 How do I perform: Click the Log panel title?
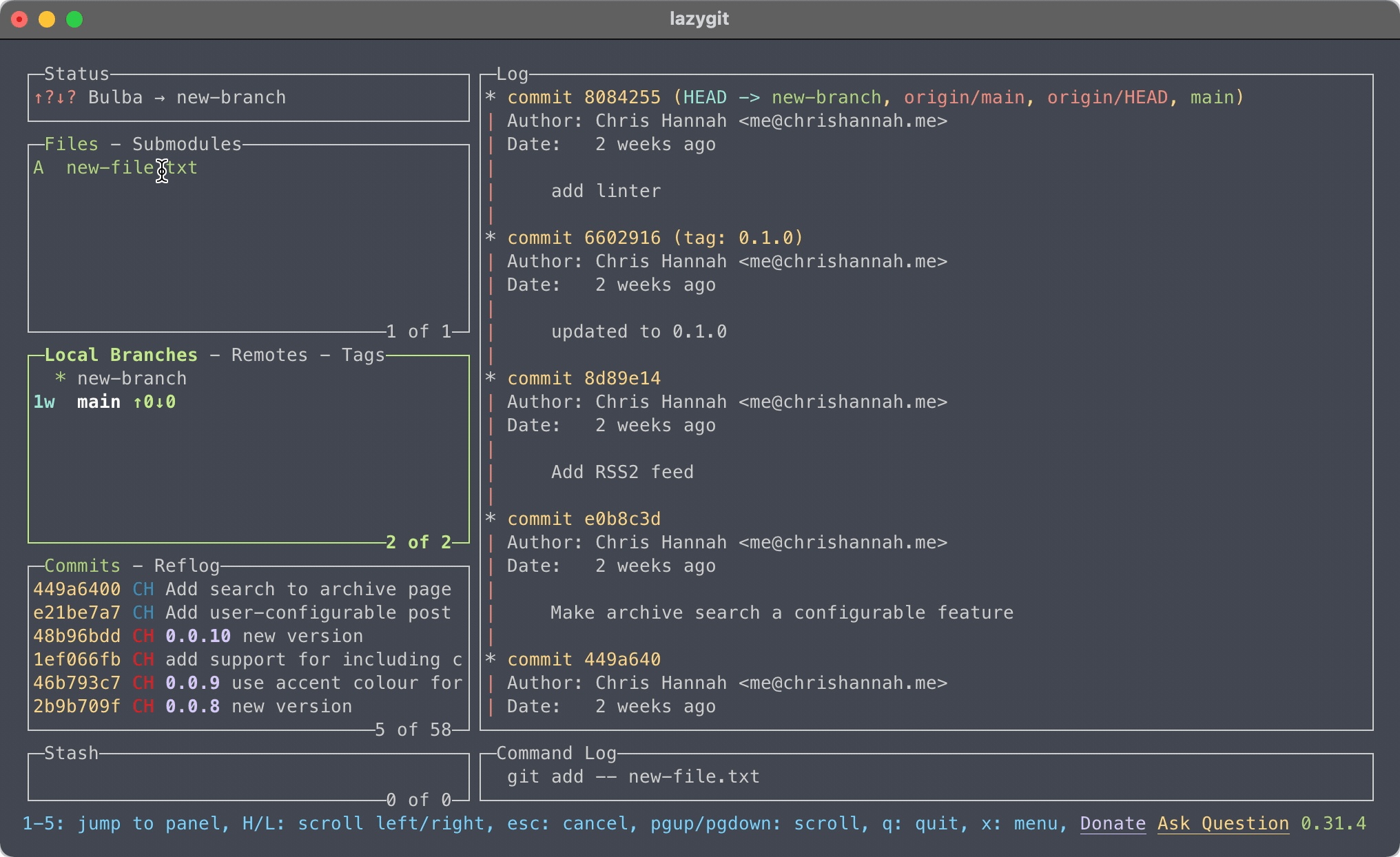coord(512,74)
